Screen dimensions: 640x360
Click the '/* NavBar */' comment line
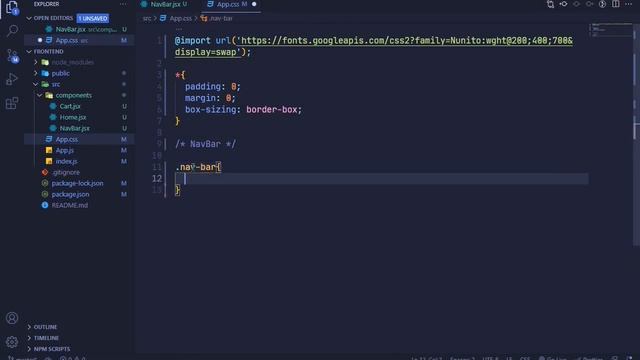205,144
